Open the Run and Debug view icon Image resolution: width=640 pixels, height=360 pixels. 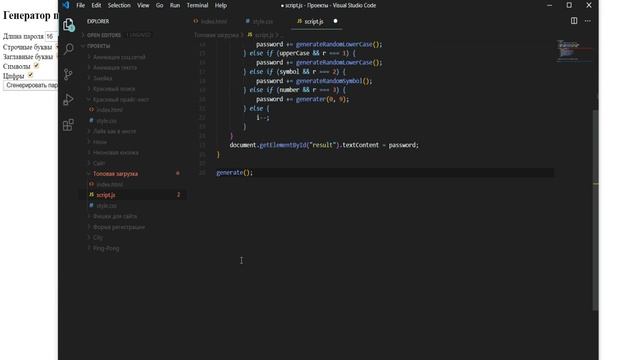(69, 100)
